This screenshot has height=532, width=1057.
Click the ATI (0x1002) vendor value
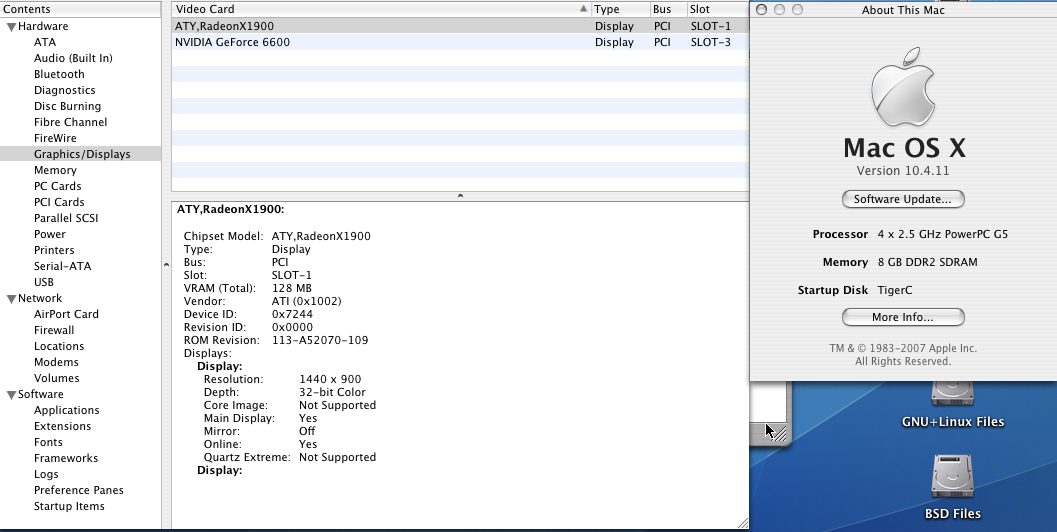[x=307, y=301]
